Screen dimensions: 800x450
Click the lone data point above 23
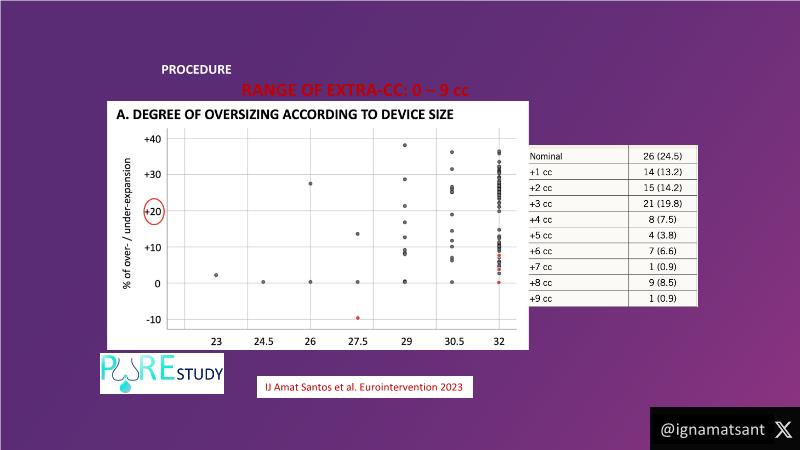click(x=216, y=275)
